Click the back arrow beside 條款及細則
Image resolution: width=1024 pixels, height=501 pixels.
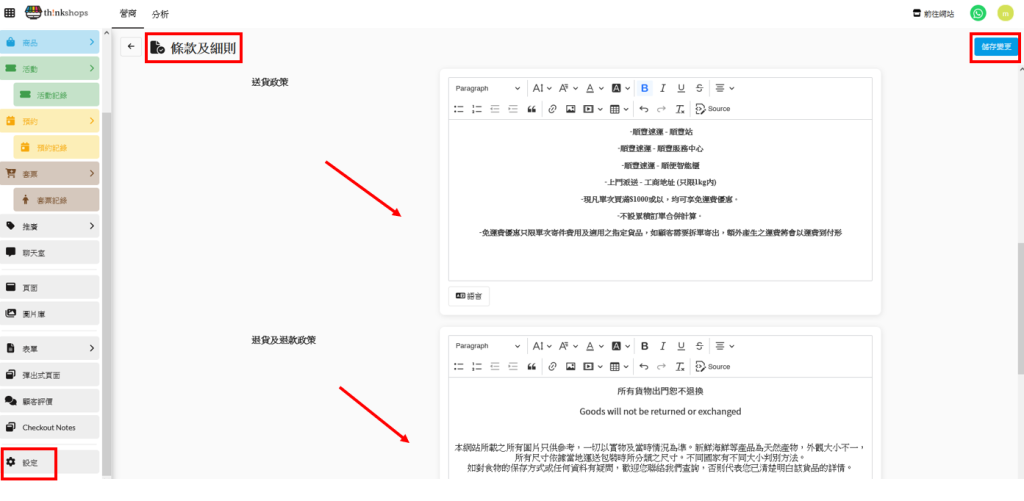(x=130, y=47)
